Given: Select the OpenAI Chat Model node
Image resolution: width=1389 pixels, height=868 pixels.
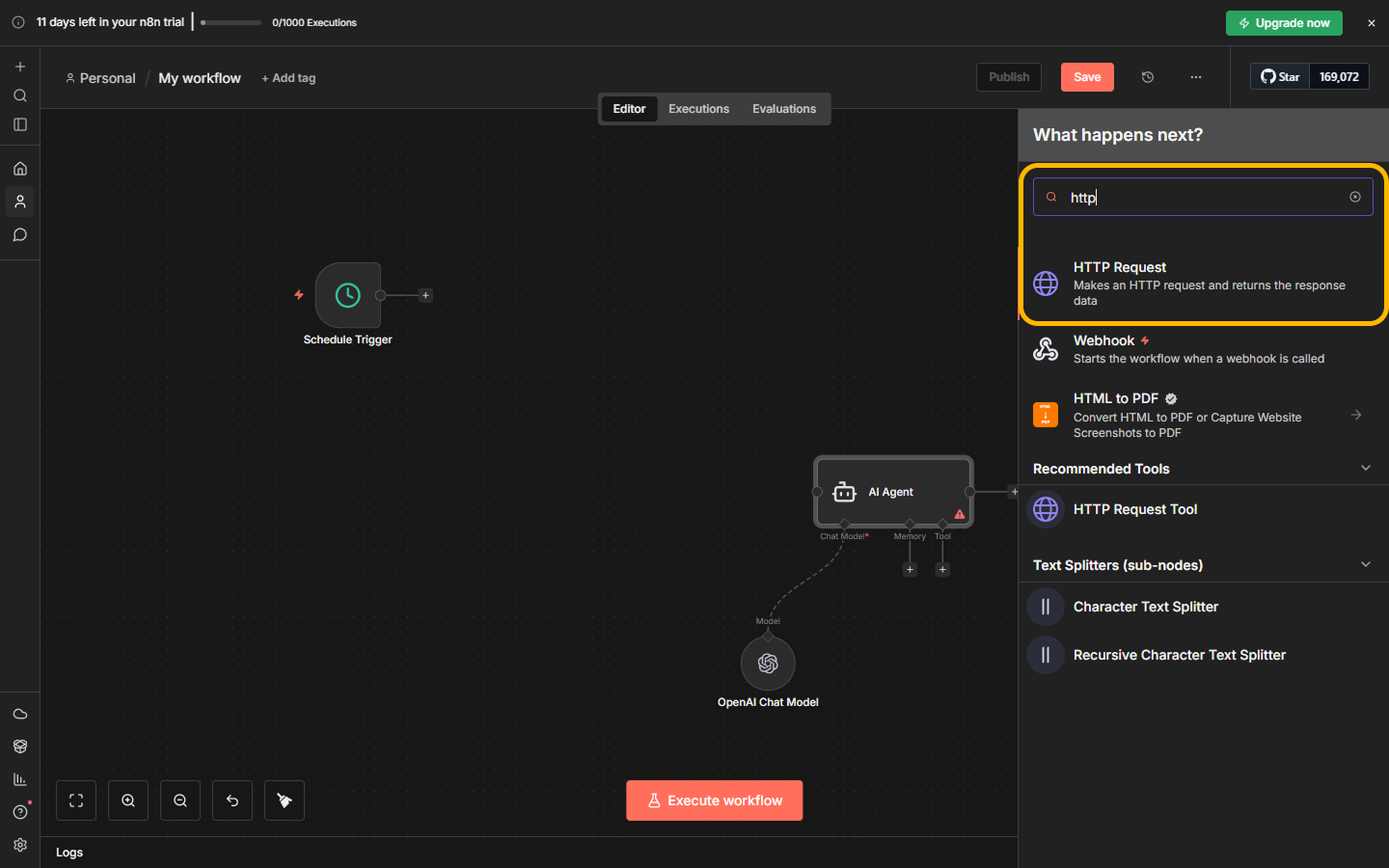Looking at the screenshot, I should click(x=768, y=664).
